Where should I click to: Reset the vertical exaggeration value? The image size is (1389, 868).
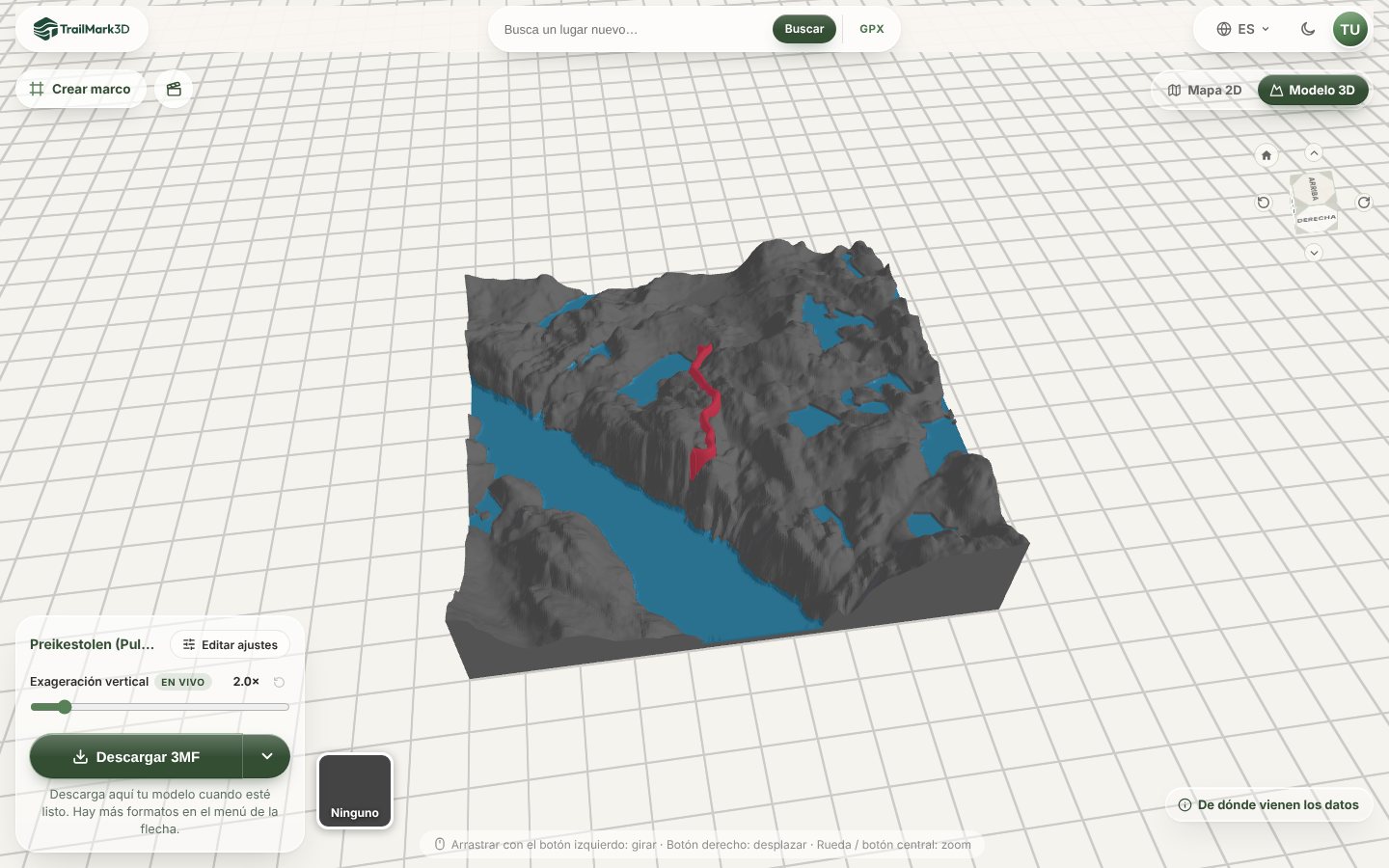[x=279, y=682]
